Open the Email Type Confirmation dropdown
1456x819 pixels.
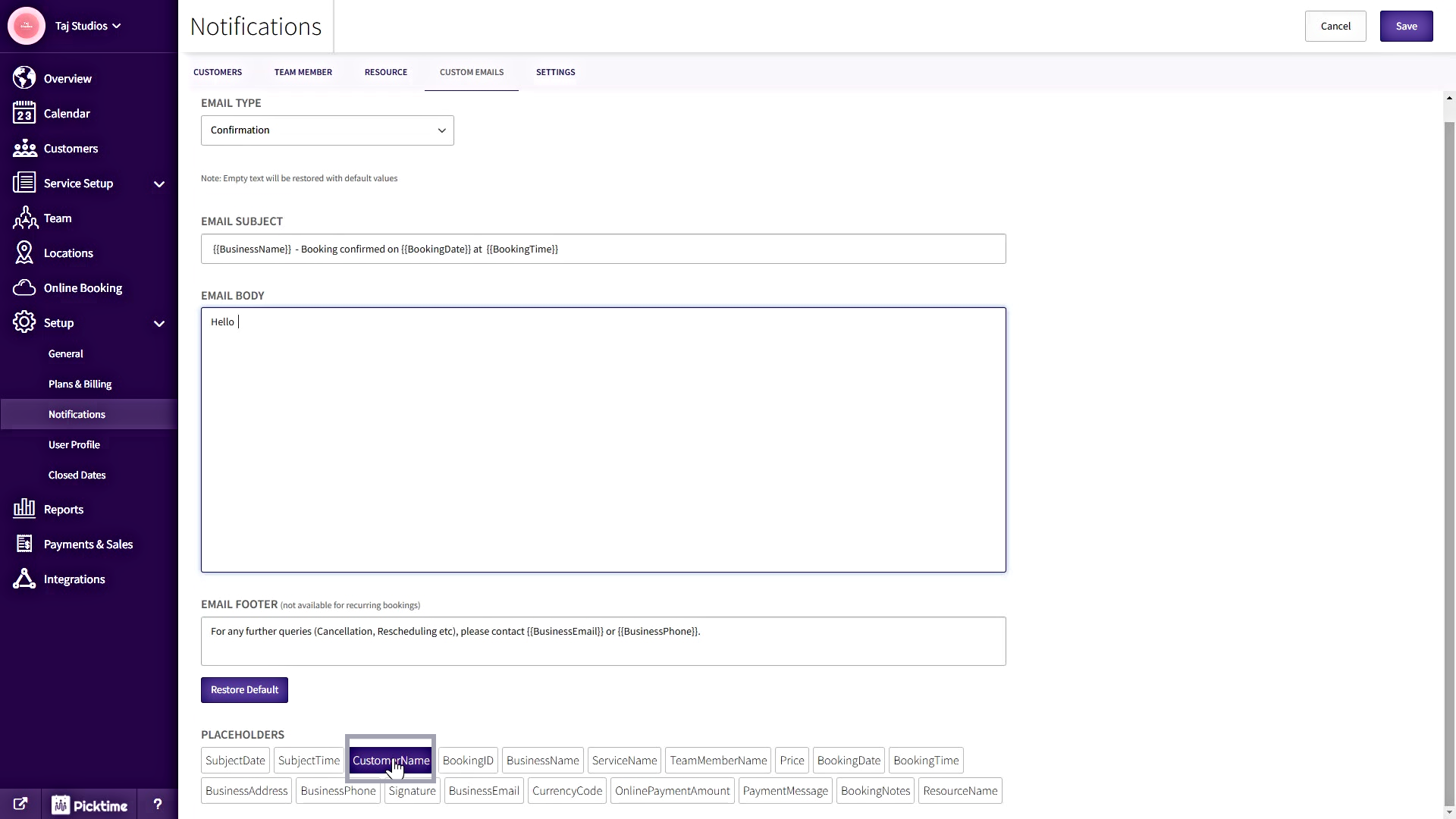click(327, 130)
